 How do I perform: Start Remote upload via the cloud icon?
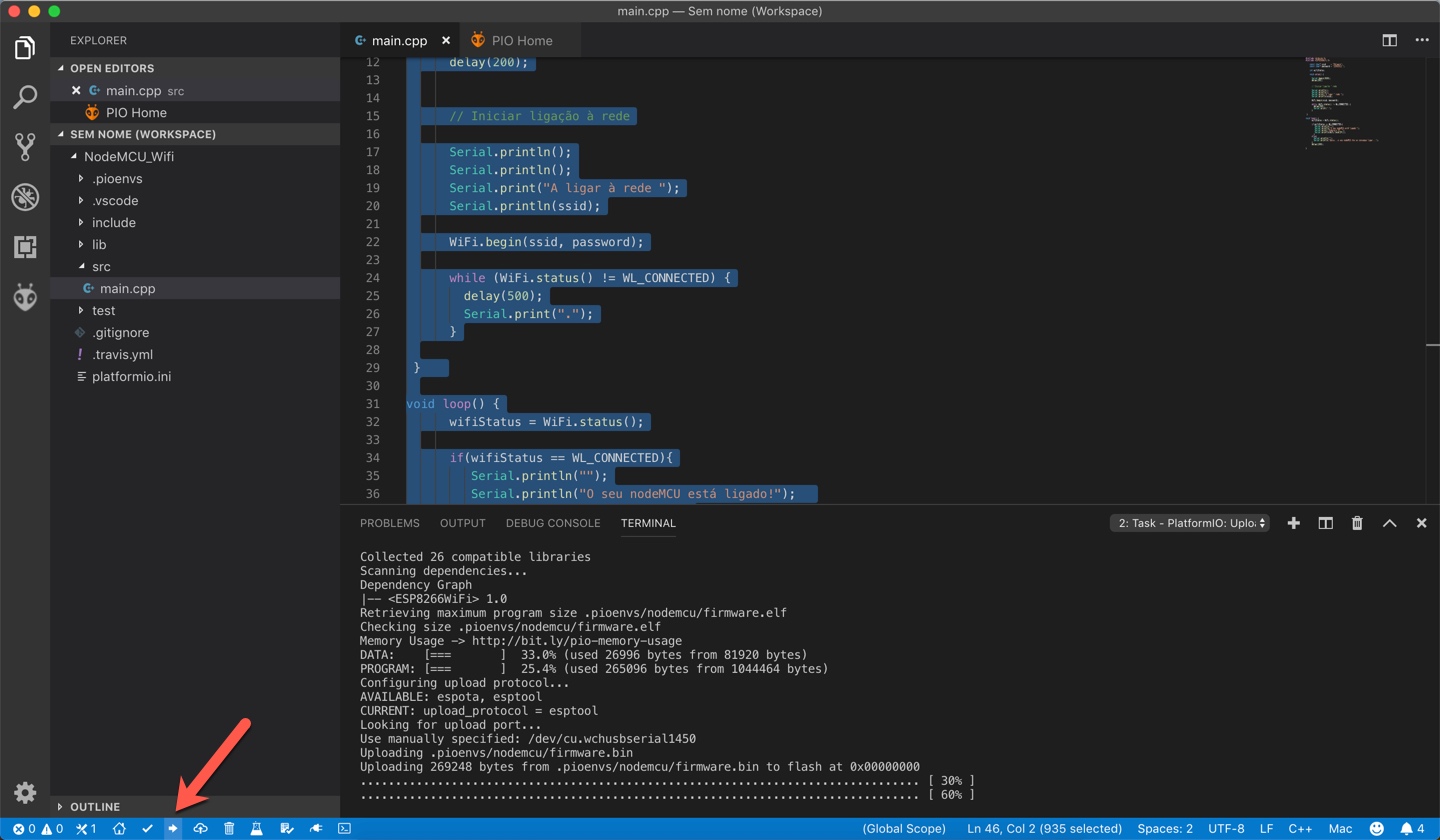point(201,829)
